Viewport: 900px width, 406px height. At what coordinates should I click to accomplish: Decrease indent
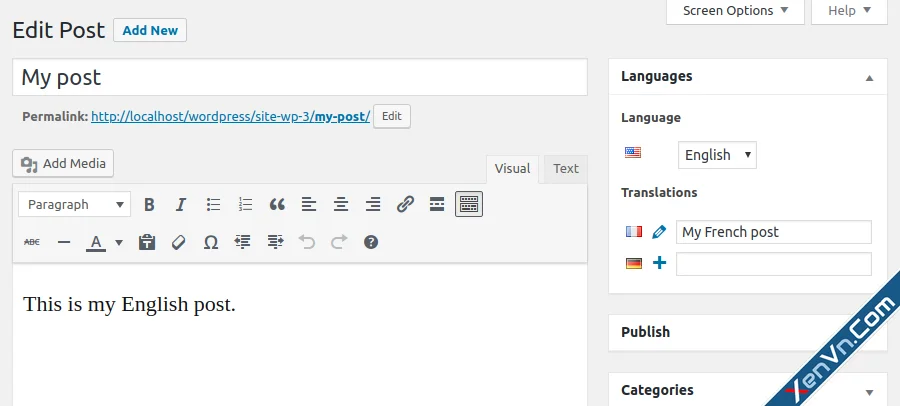pyautogui.click(x=243, y=242)
